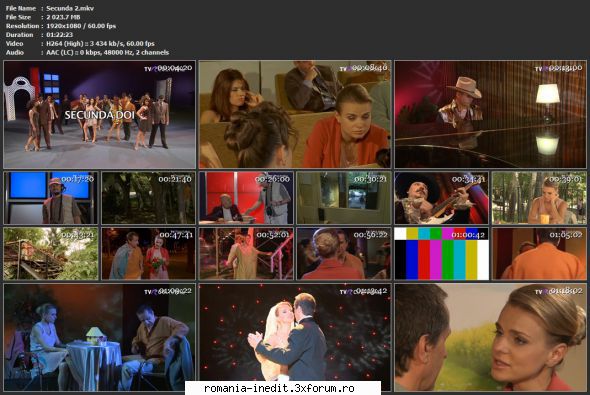Select the thumbnail timestamped 00:56:22
Image resolution: width=590 pixels, height=395 pixels.
click(x=344, y=254)
